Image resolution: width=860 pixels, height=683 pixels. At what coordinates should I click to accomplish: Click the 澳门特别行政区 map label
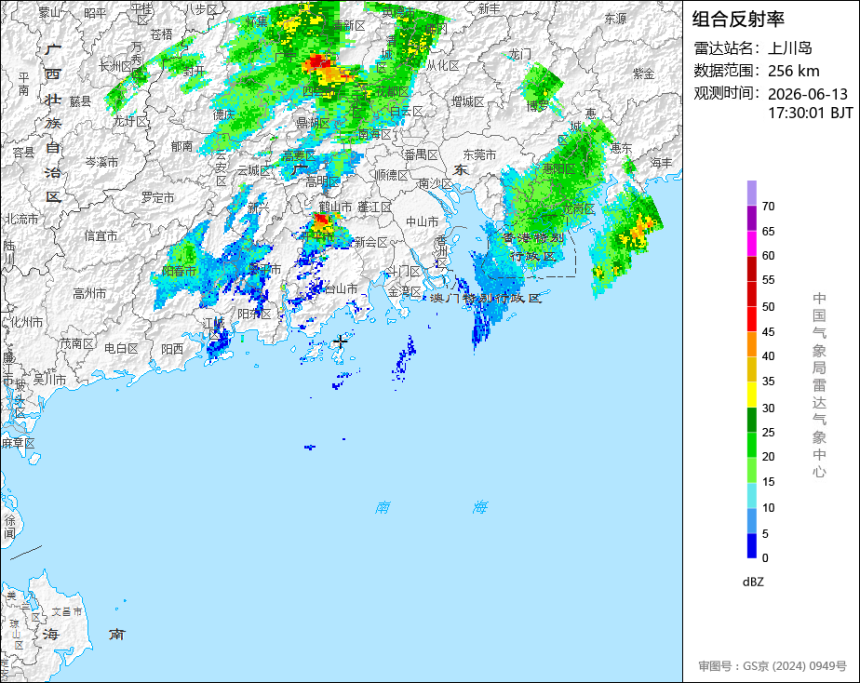pos(485,298)
